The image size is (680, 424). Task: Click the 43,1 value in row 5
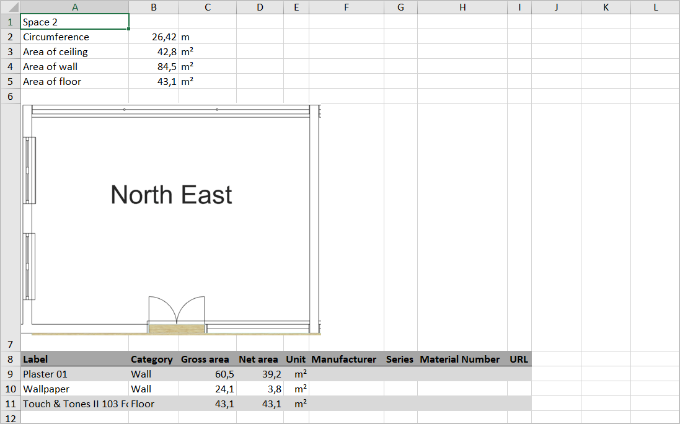coord(154,82)
